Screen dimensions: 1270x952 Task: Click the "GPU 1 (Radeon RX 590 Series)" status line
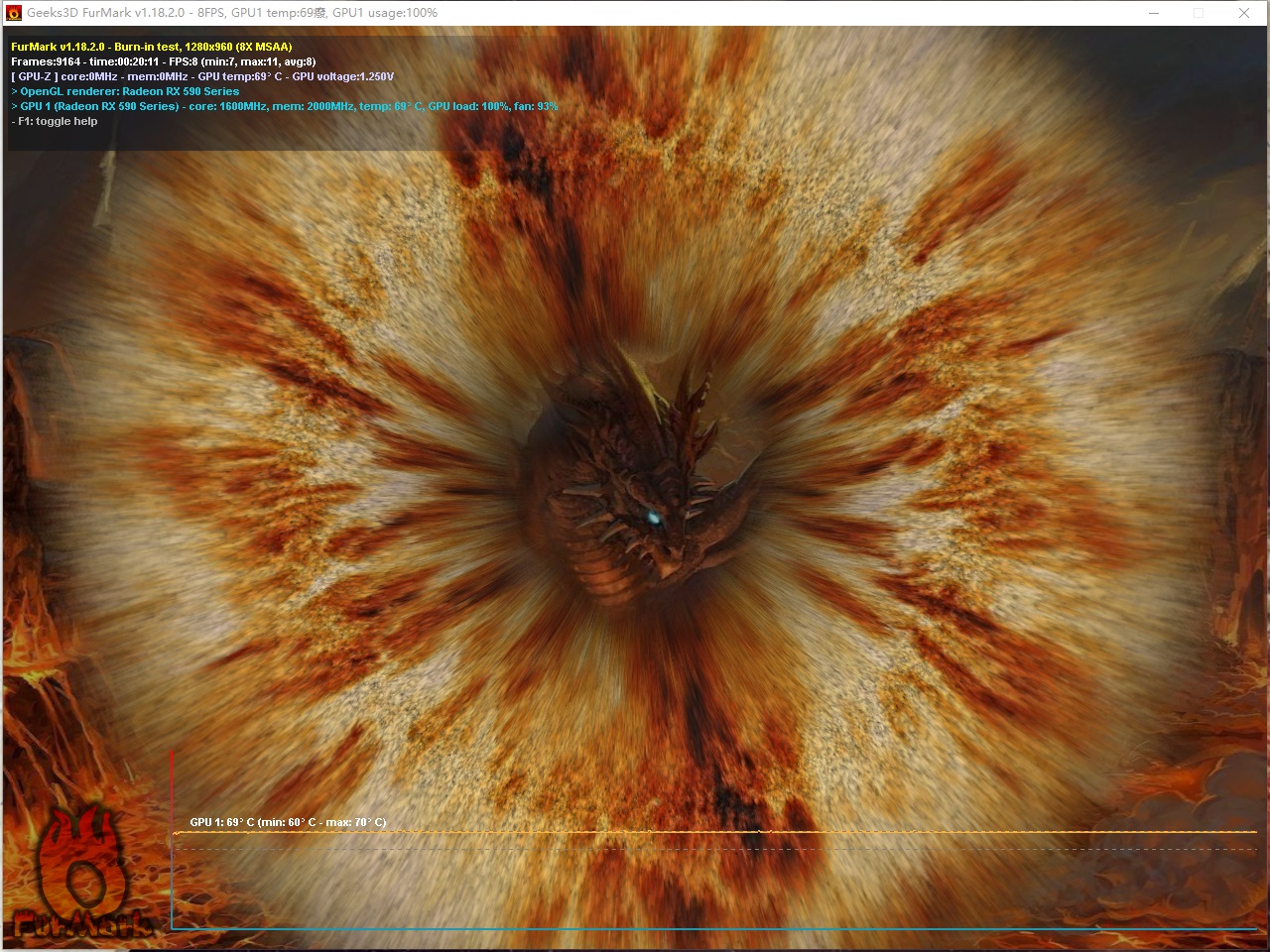285,106
